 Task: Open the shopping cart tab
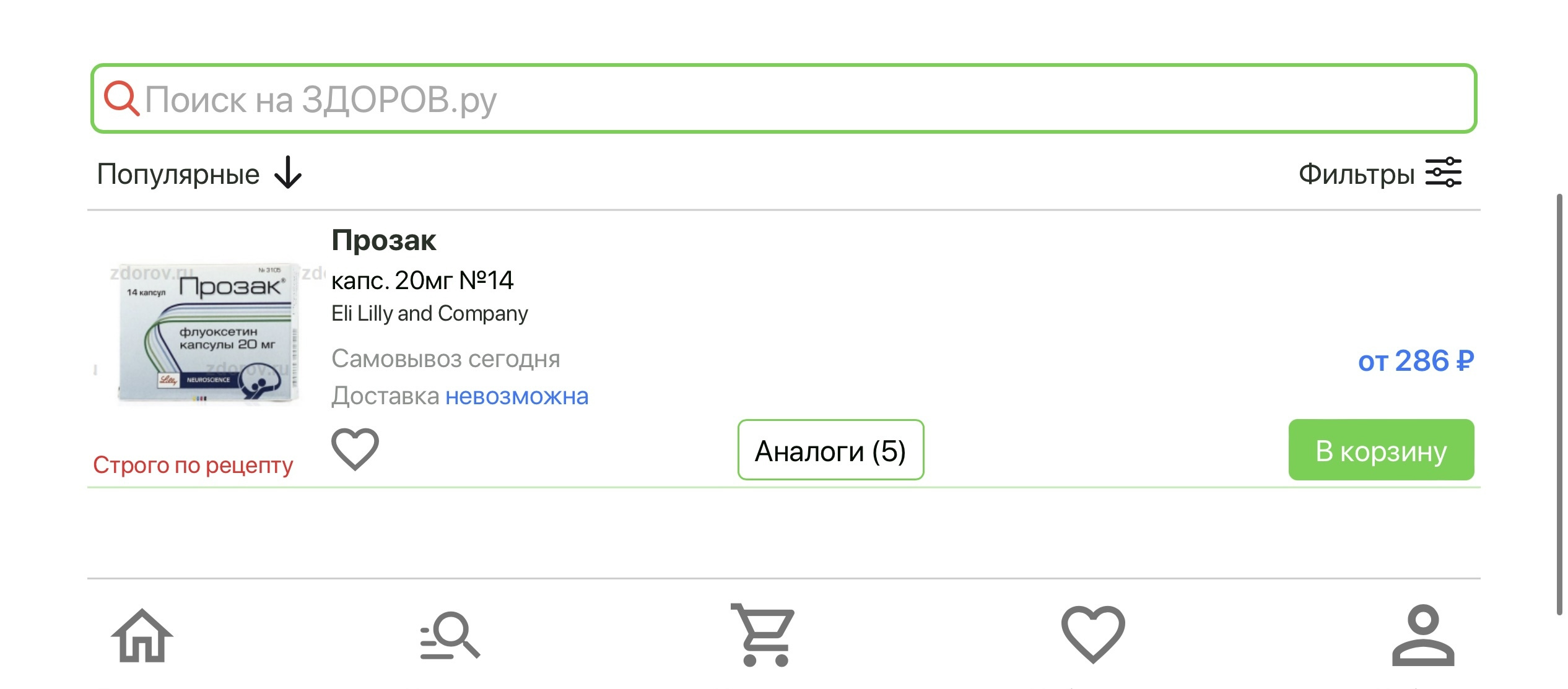[x=763, y=635]
